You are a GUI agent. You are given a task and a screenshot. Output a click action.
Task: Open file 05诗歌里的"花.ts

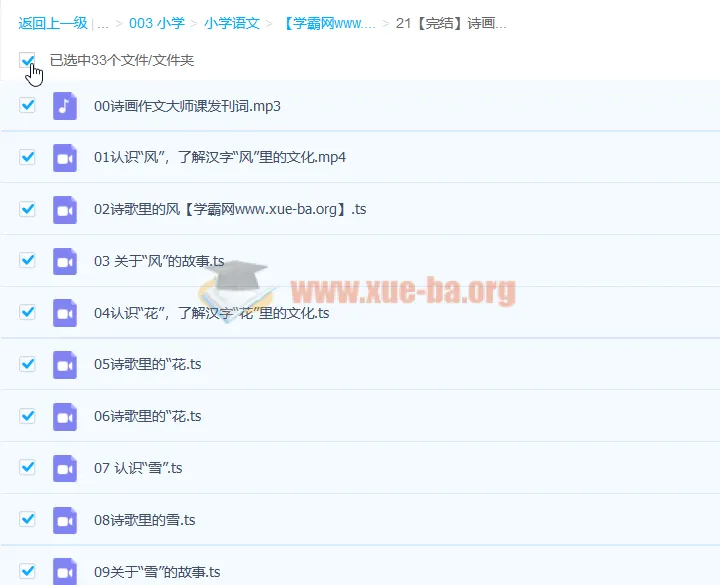pos(148,365)
